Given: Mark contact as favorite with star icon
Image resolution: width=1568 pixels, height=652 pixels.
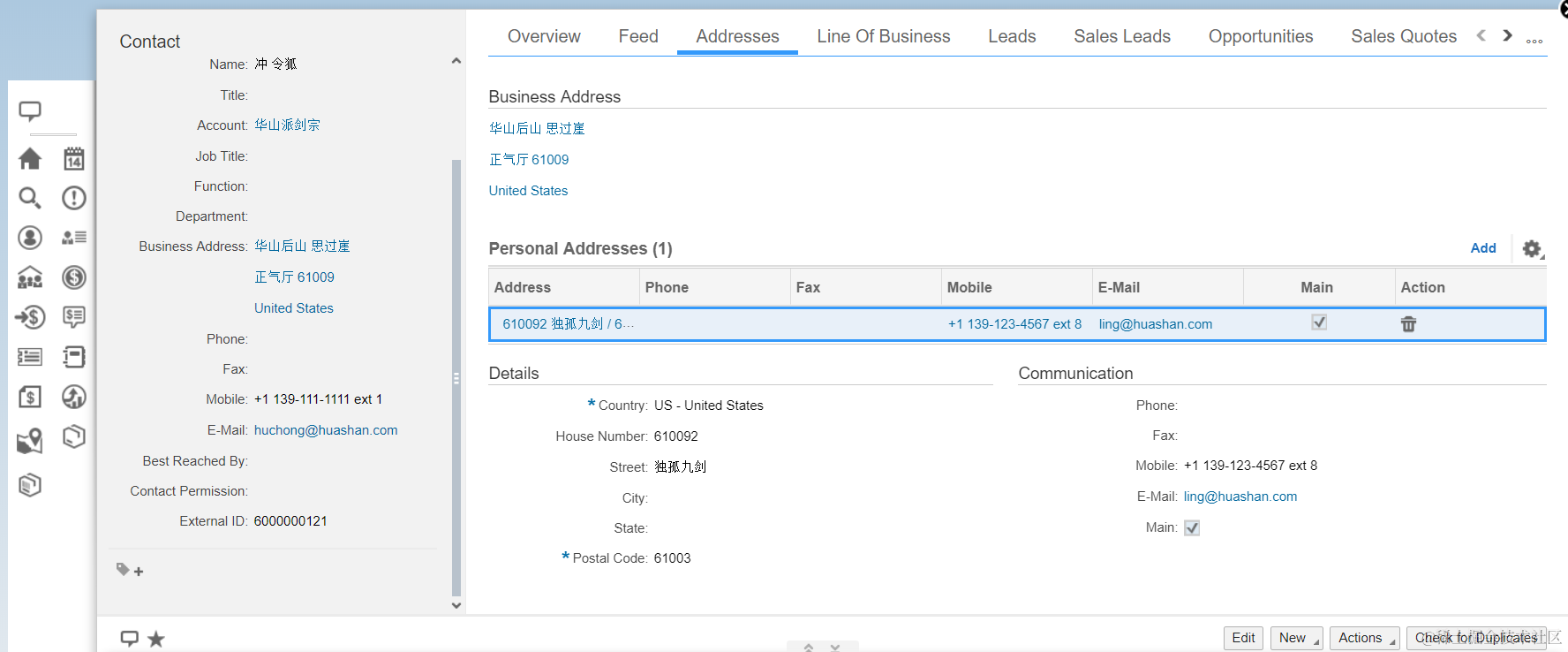Looking at the screenshot, I should 156,639.
